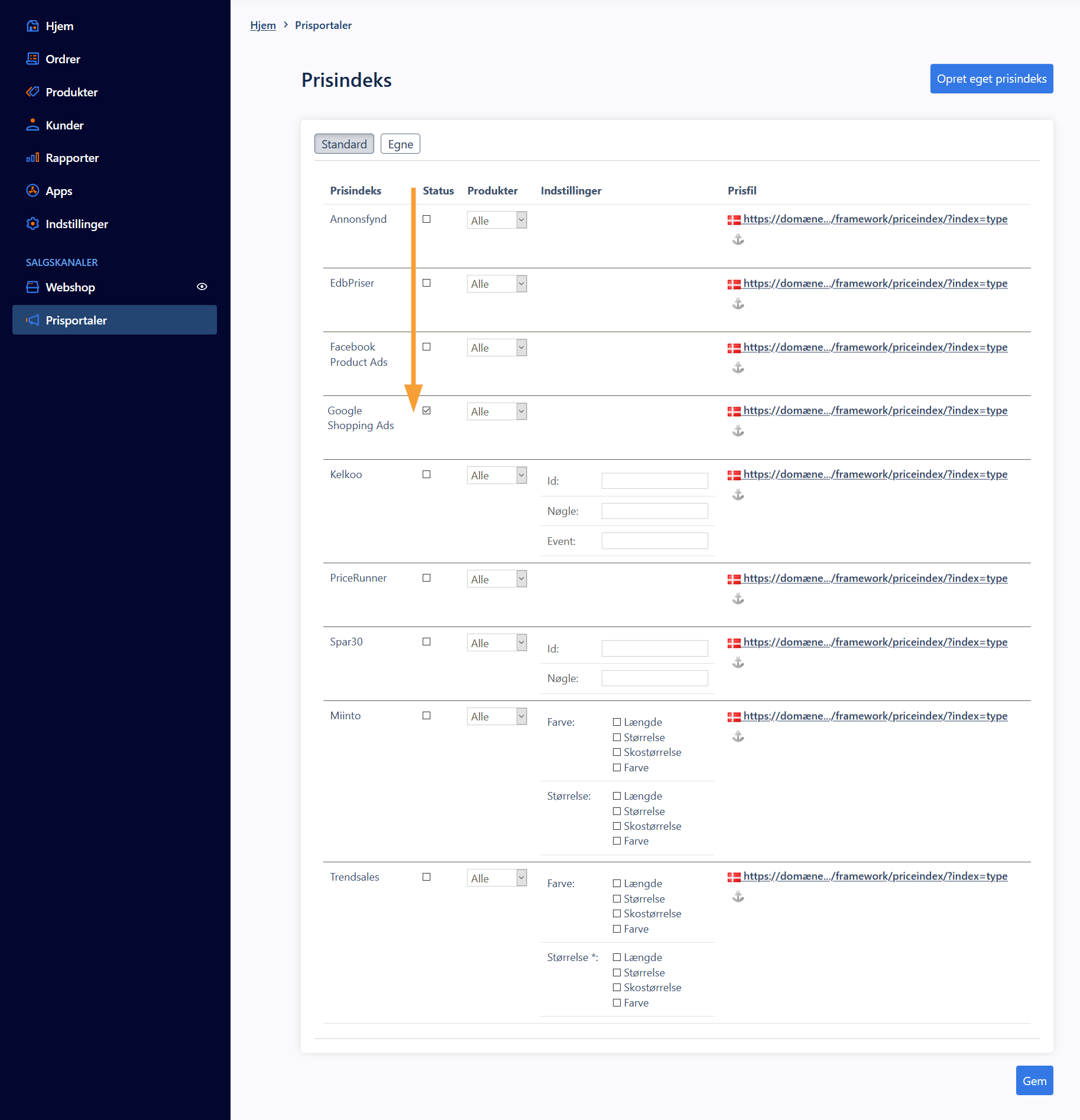Switch to the Standard tab
Viewport: 1080px width, 1120px height.
344,144
